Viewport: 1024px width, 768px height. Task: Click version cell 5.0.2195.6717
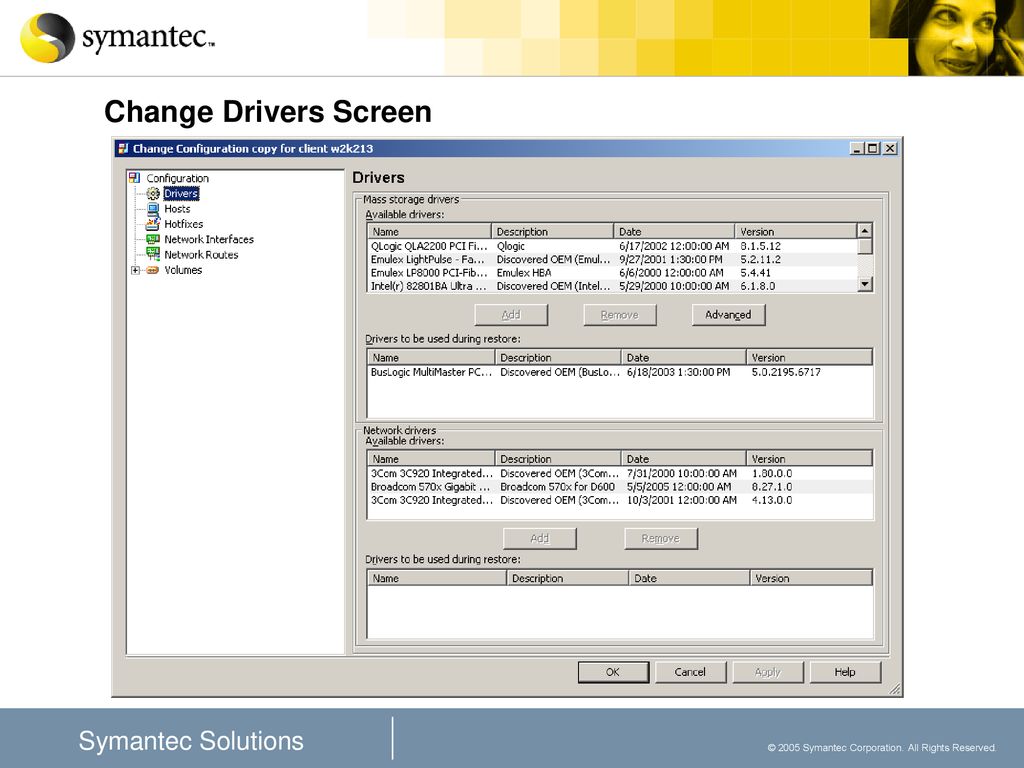tap(786, 372)
